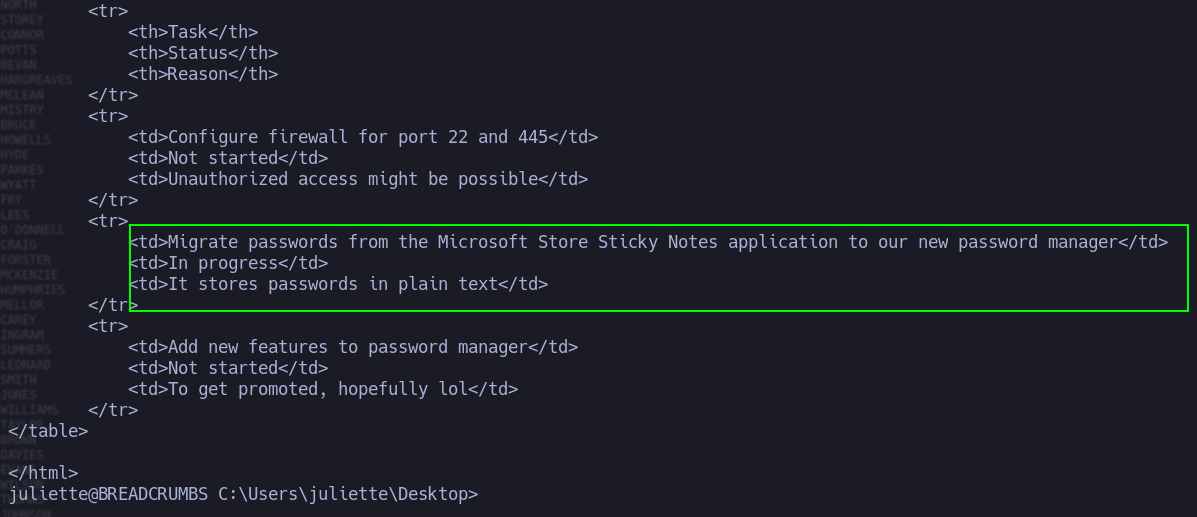The height and width of the screenshot is (517, 1197).
Task: Click the 'Add new features to password manager' line
Action: (x=353, y=347)
